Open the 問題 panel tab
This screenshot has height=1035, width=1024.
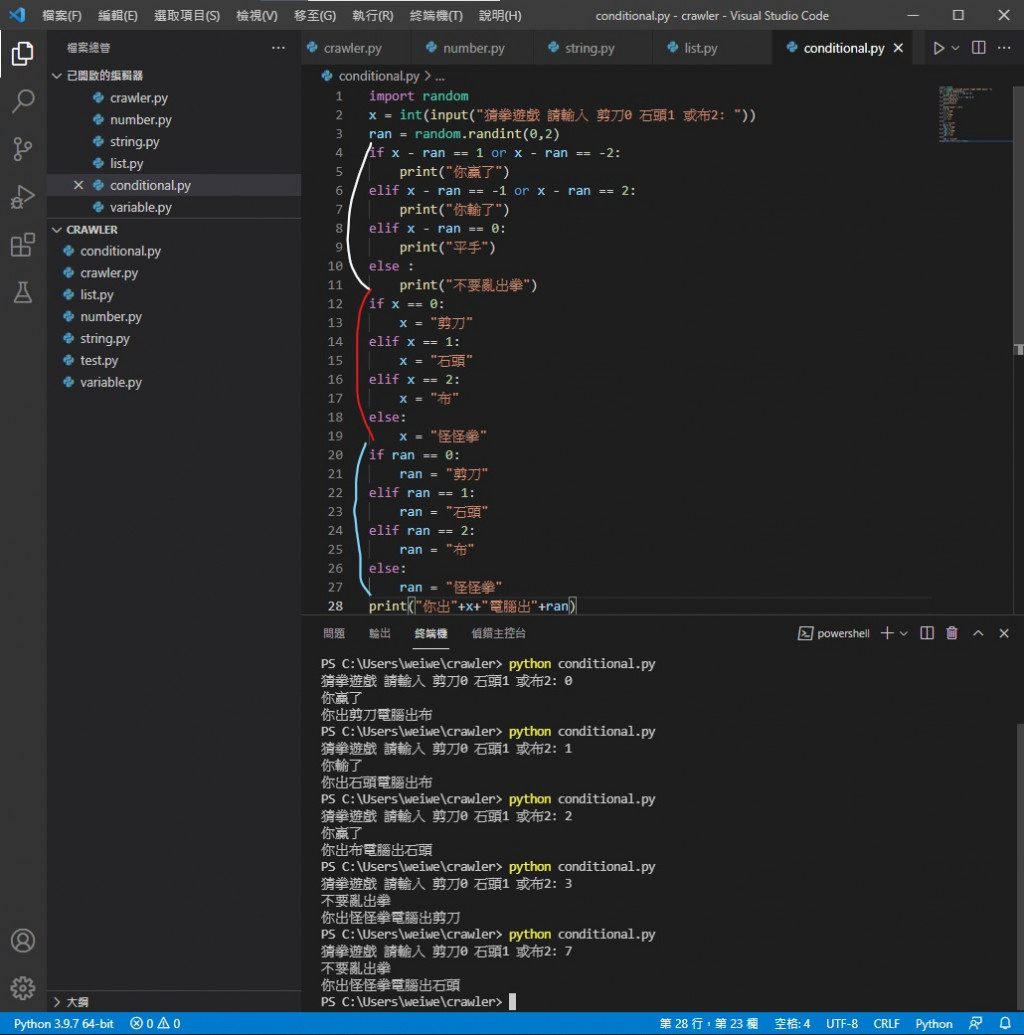[x=334, y=633]
